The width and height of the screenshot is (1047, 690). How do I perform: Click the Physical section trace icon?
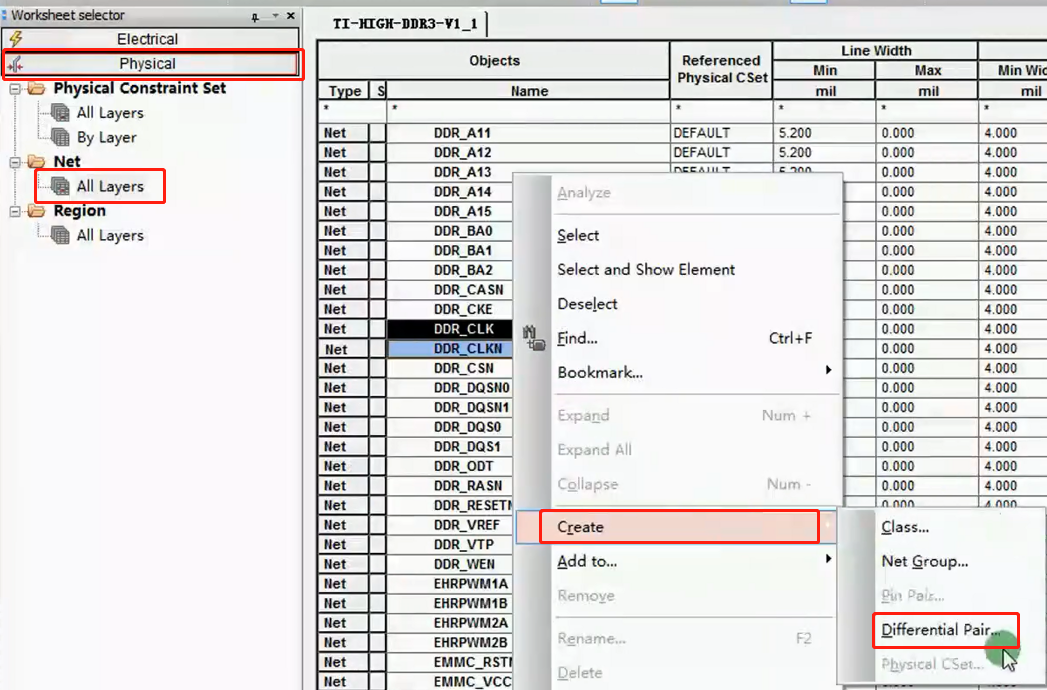[x=15, y=64]
